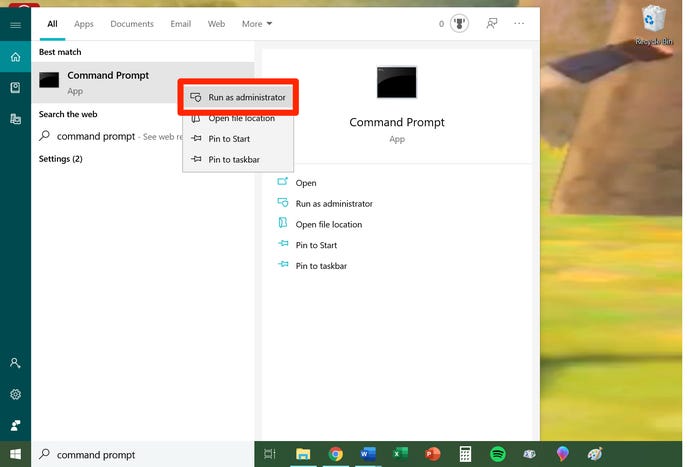Open Calculator from the taskbar
The image size is (700, 467).
(465, 454)
